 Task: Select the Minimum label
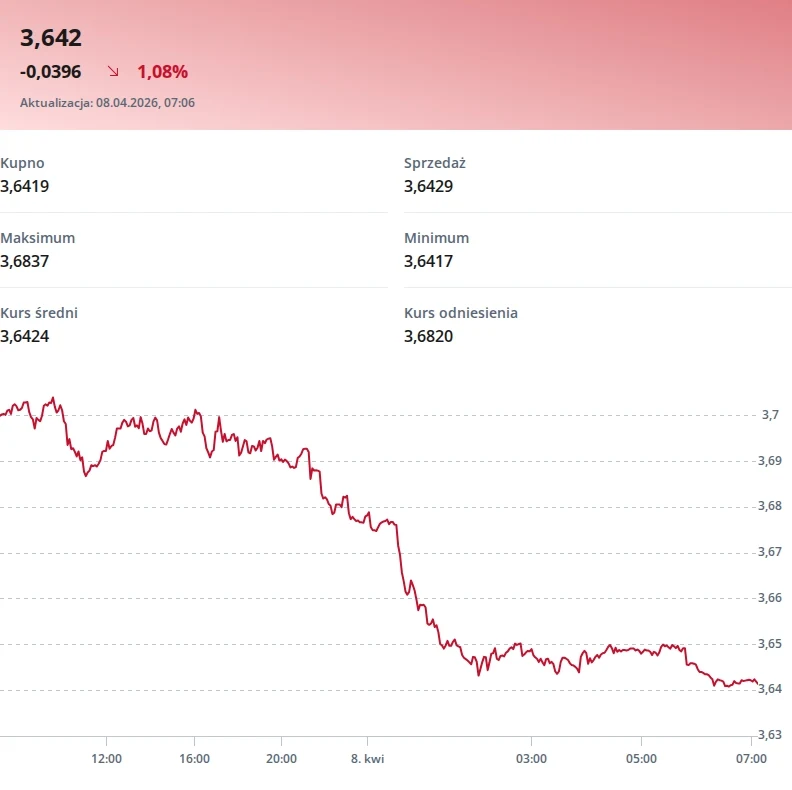pyautogui.click(x=436, y=238)
